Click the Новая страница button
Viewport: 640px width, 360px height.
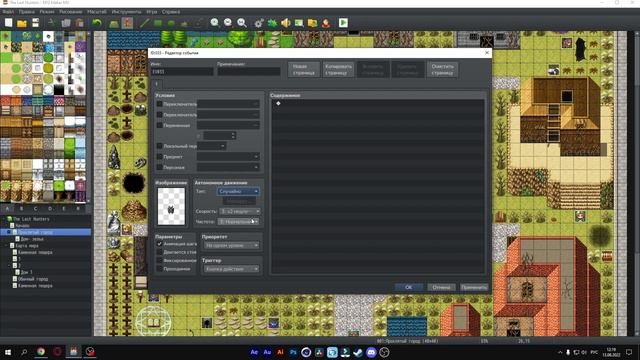click(x=304, y=69)
